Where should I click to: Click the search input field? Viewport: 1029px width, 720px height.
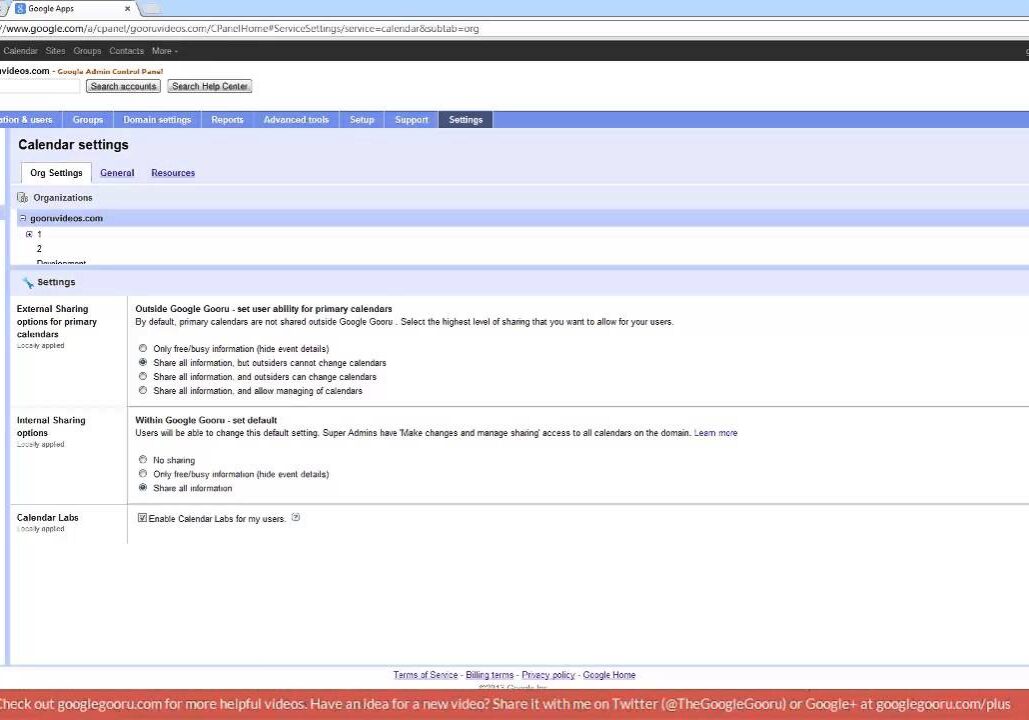[x=39, y=86]
